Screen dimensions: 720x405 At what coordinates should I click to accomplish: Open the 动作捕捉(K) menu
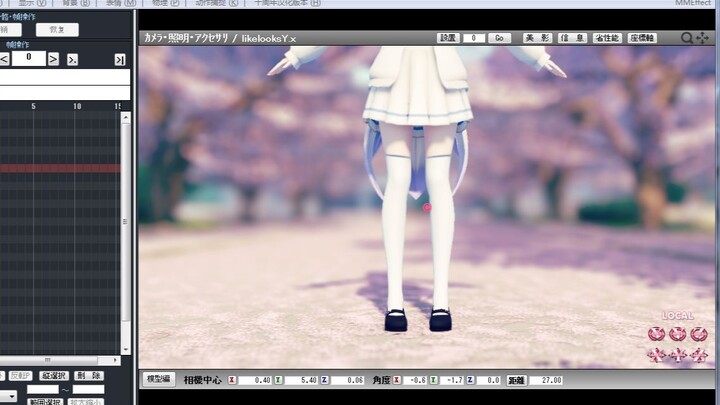point(217,3)
